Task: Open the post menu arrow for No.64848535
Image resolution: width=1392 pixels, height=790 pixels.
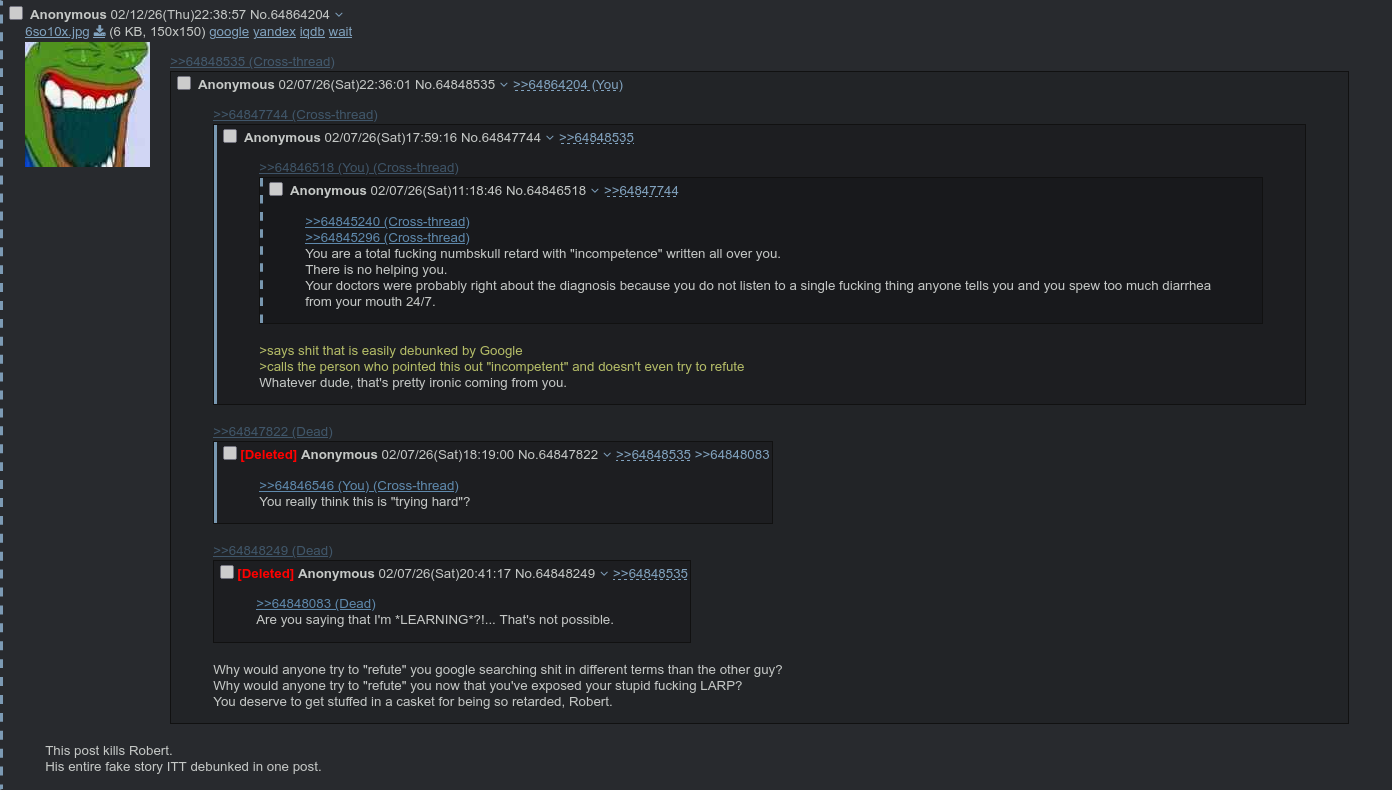Action: coord(504,85)
